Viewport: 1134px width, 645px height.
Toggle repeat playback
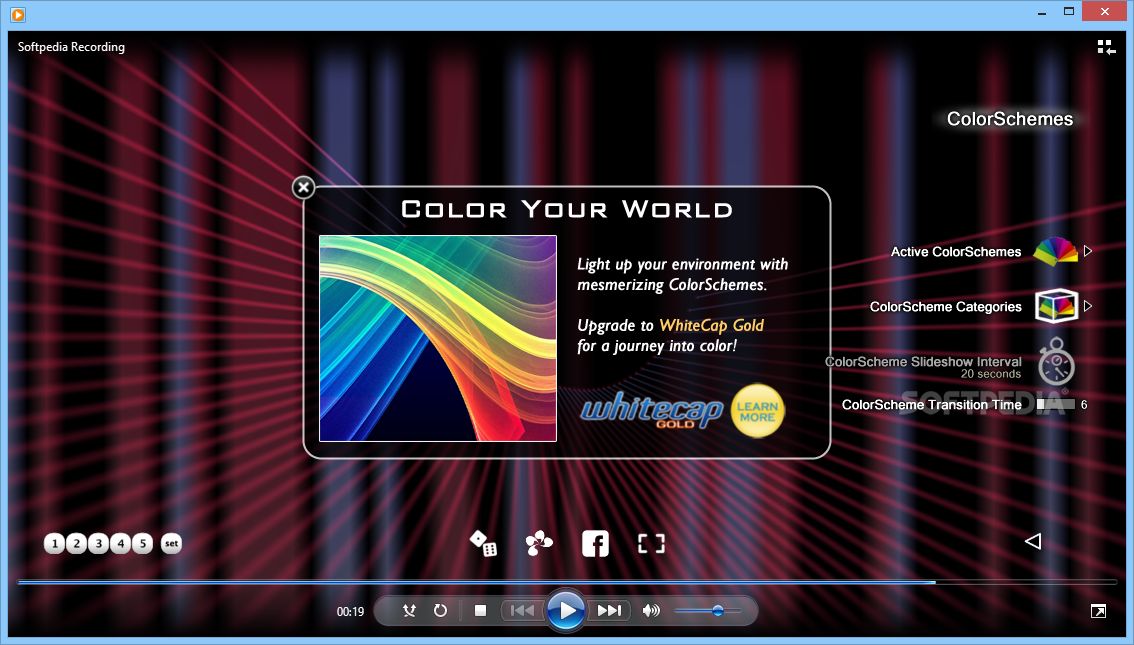click(440, 610)
